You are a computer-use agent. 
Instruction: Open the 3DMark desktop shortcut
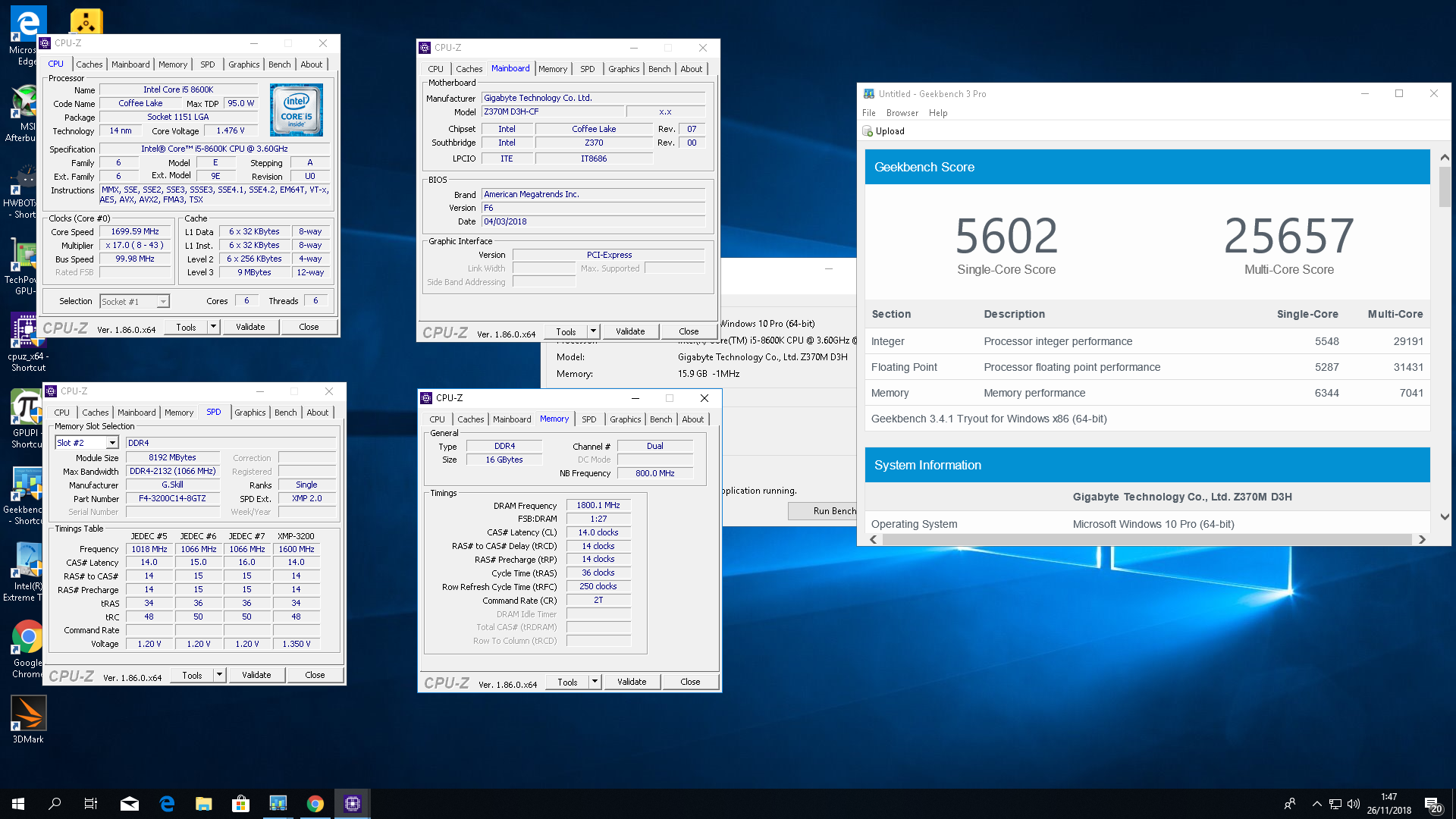tap(28, 719)
